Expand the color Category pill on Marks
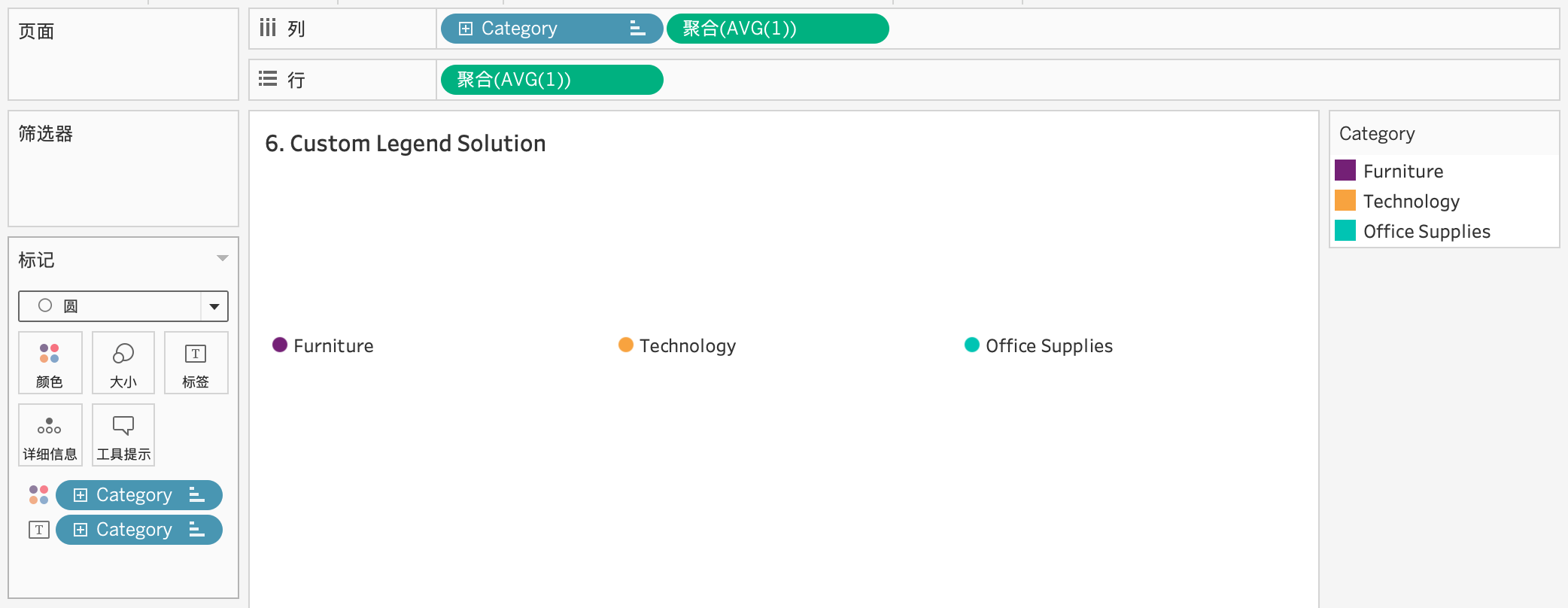 [81, 495]
